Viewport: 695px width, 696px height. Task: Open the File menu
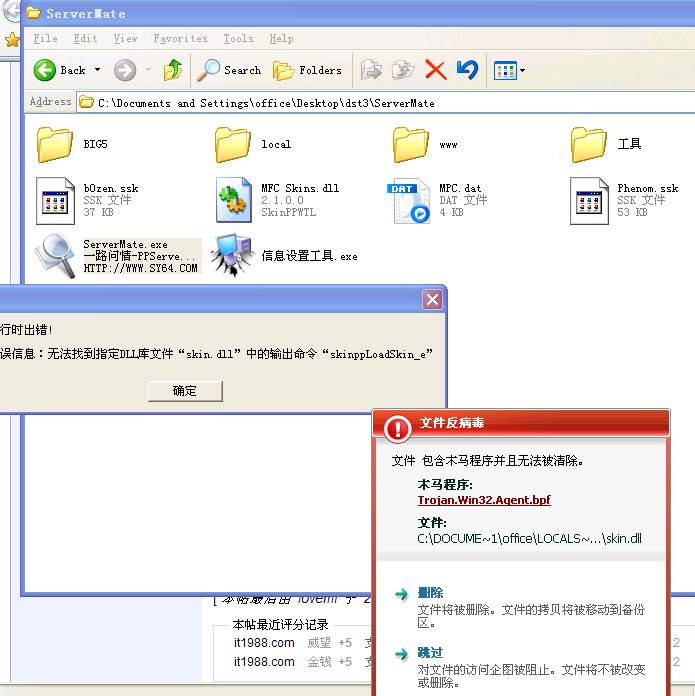46,39
